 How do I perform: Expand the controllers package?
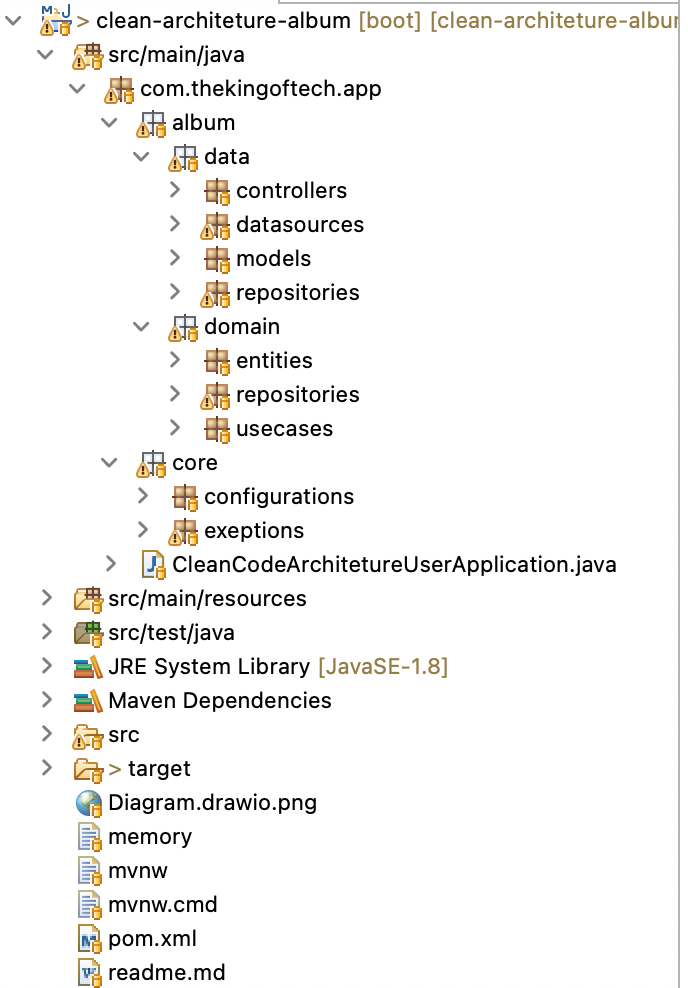tap(175, 190)
